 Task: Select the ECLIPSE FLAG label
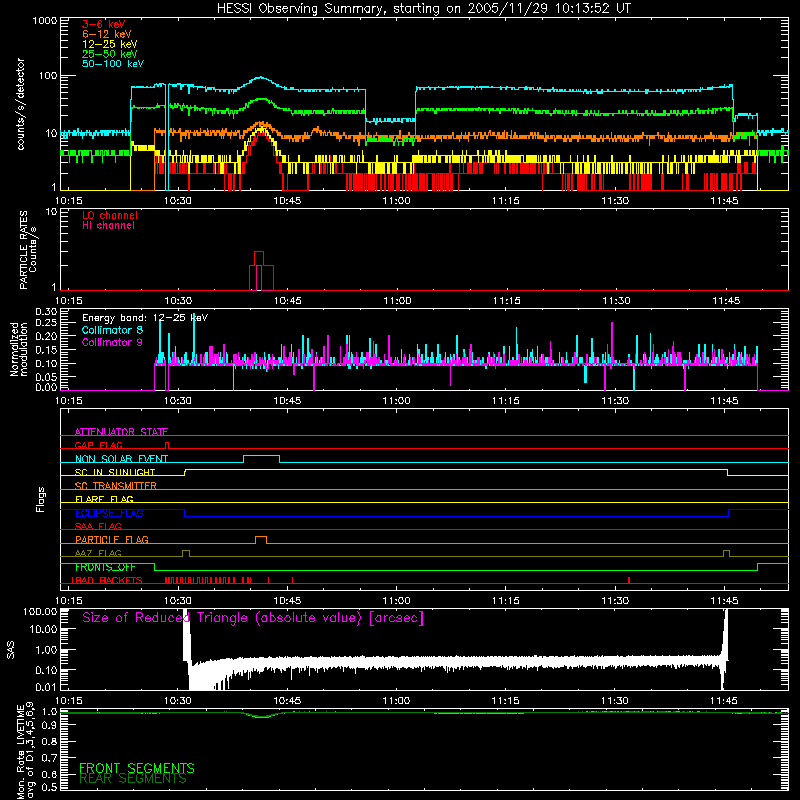click(109, 513)
